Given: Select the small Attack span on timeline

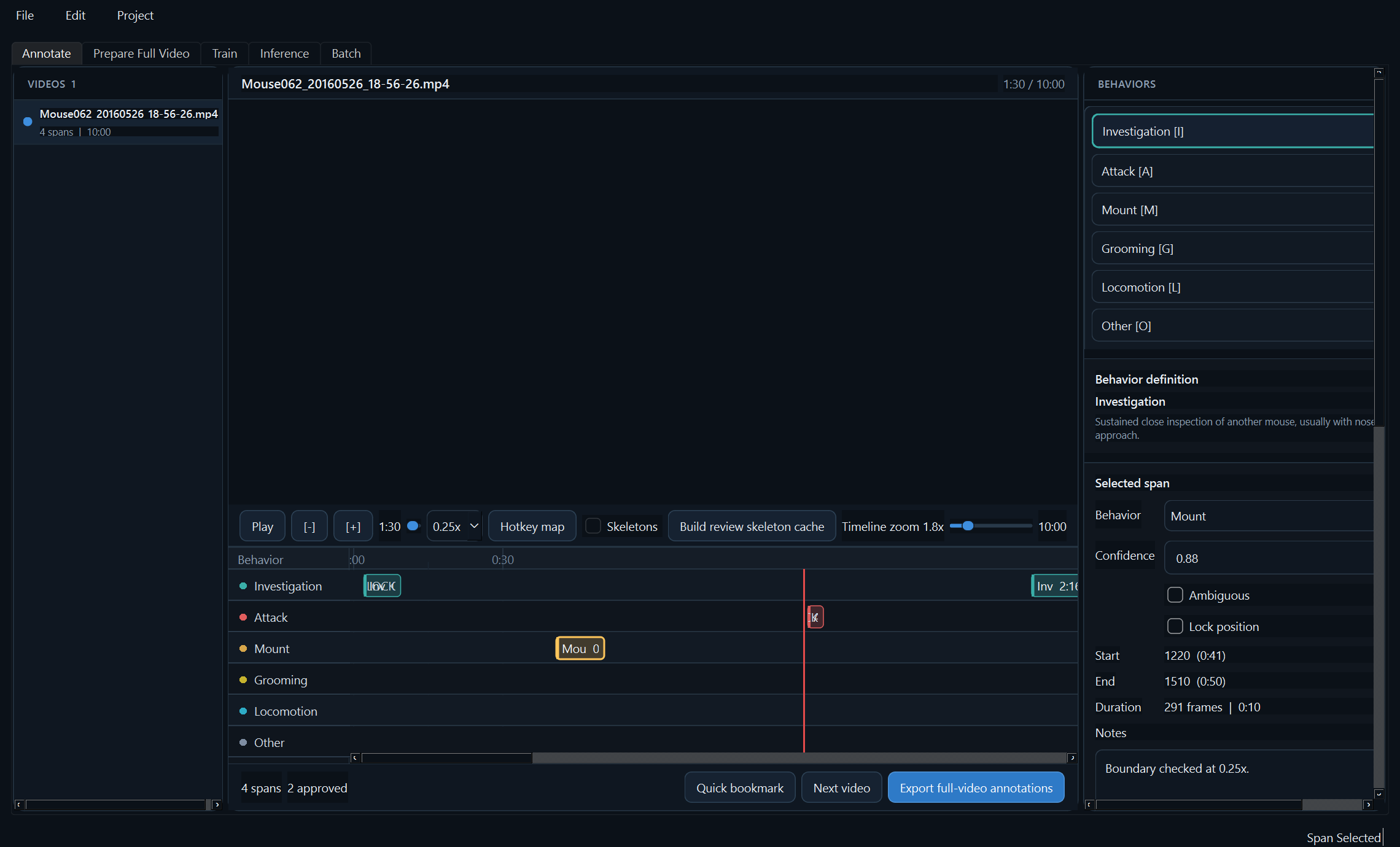Looking at the screenshot, I should click(x=815, y=617).
